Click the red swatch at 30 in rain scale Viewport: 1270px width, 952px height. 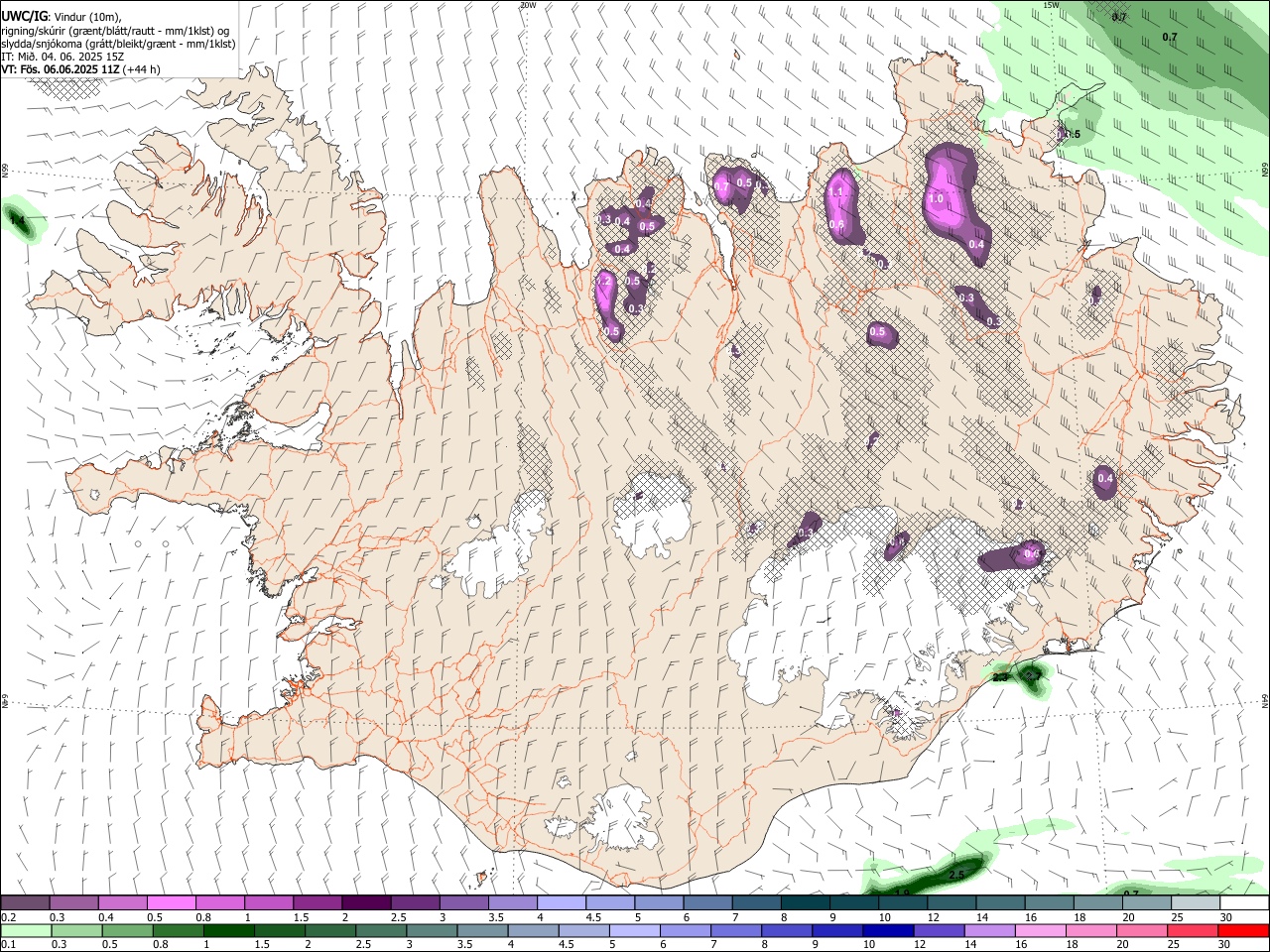pyautogui.click(x=1244, y=931)
